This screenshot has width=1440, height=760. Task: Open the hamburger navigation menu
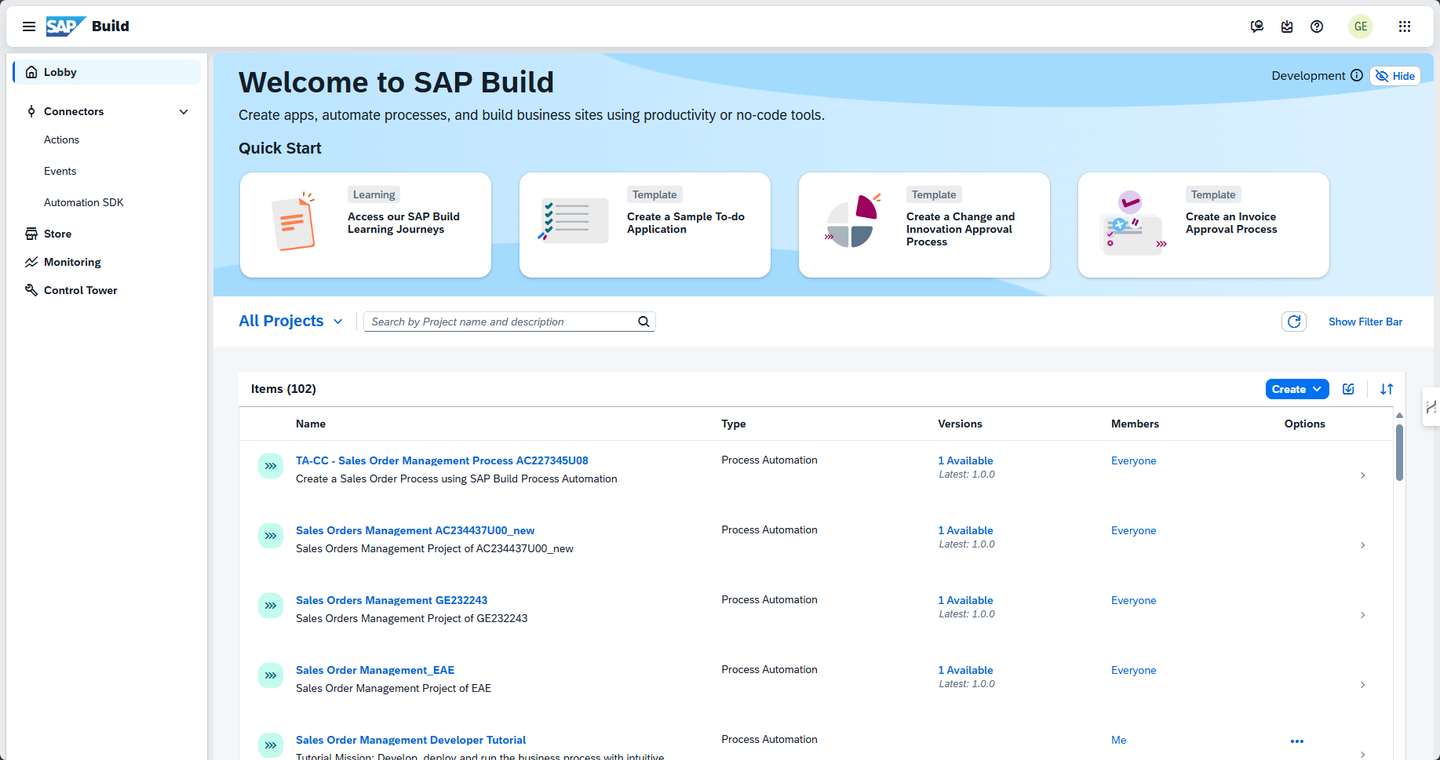click(x=29, y=27)
